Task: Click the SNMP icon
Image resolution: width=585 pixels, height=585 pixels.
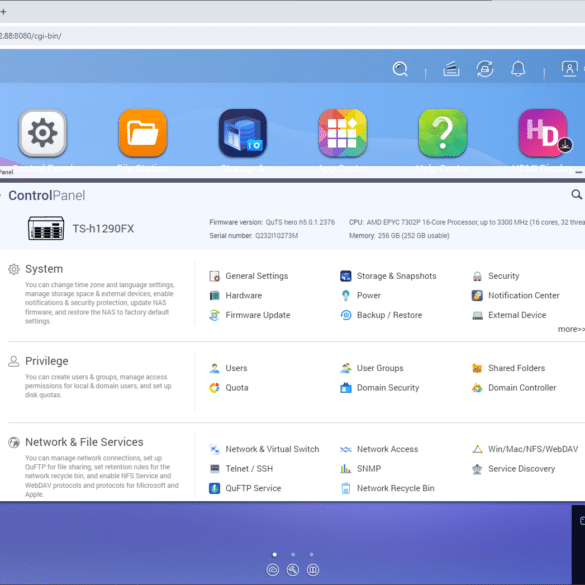Action: pyautogui.click(x=346, y=469)
